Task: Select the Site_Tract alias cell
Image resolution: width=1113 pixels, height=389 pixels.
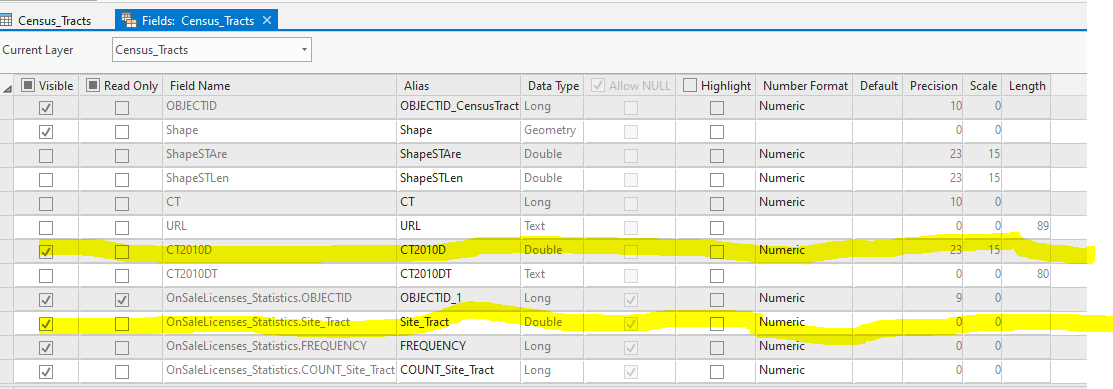Action: coord(459,322)
